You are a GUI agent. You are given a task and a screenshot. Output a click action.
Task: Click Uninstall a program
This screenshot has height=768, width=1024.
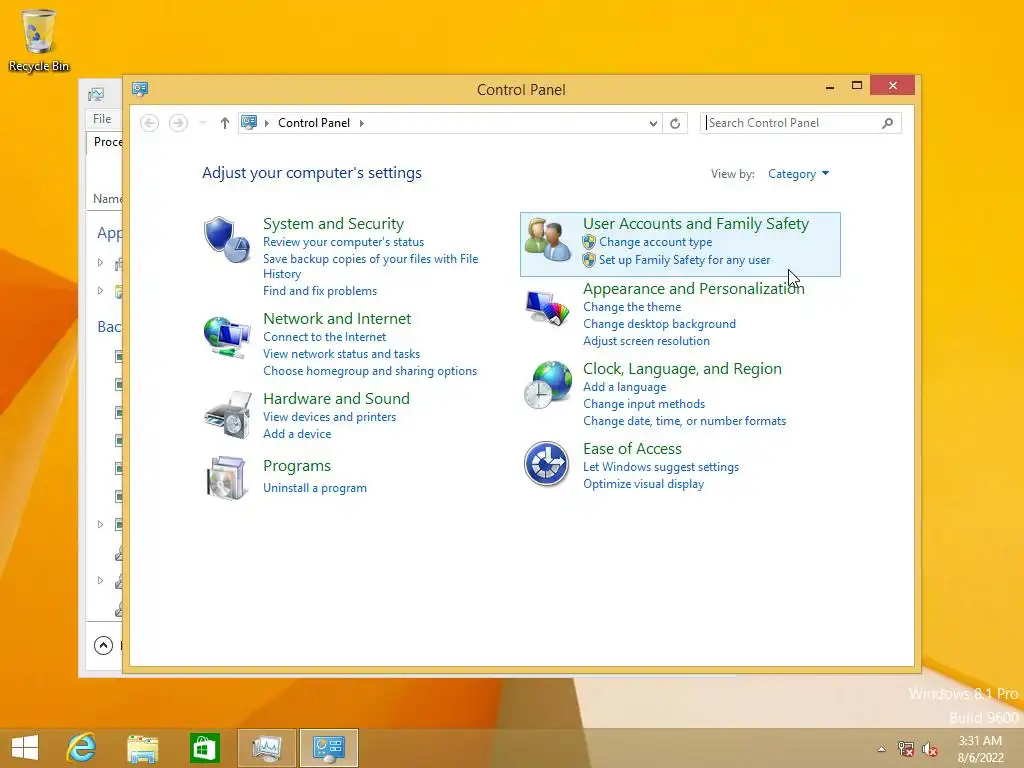(315, 488)
